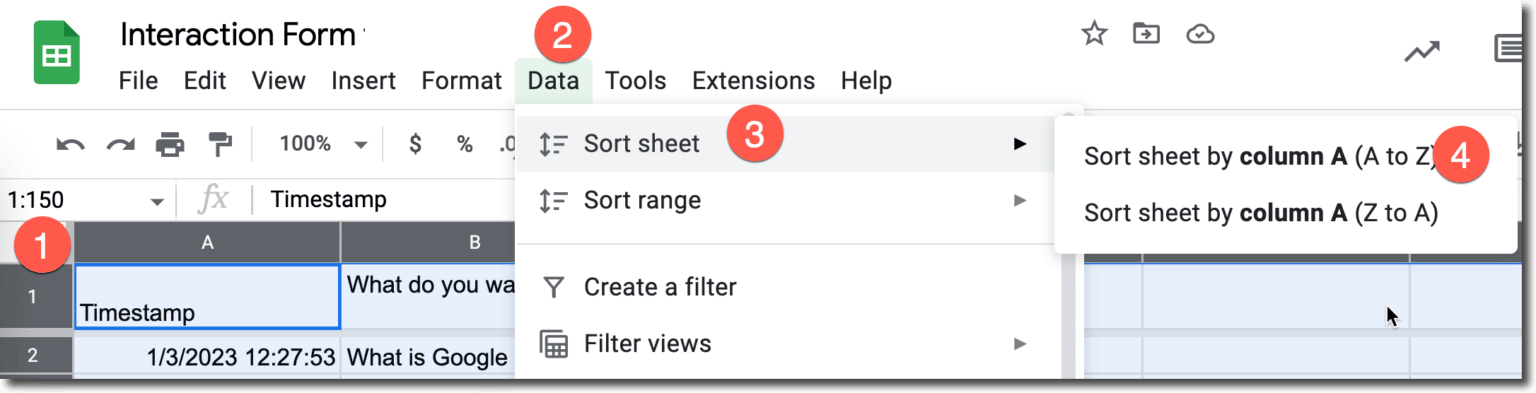
Task: Open Google Sheets home logo
Action: [56, 51]
